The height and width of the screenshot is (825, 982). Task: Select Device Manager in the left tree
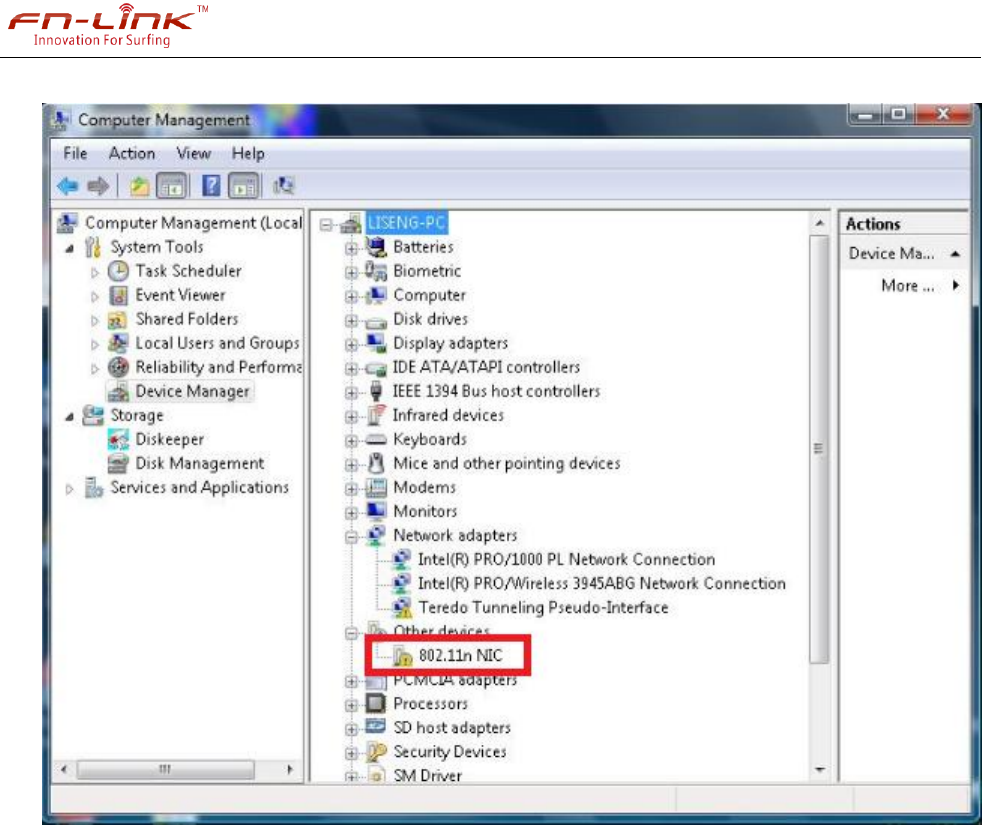tap(192, 392)
